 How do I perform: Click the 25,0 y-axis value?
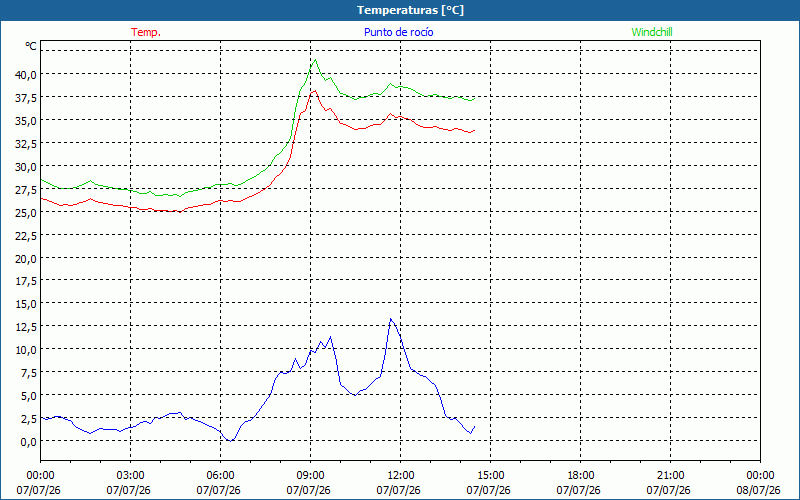pyautogui.click(x=26, y=212)
